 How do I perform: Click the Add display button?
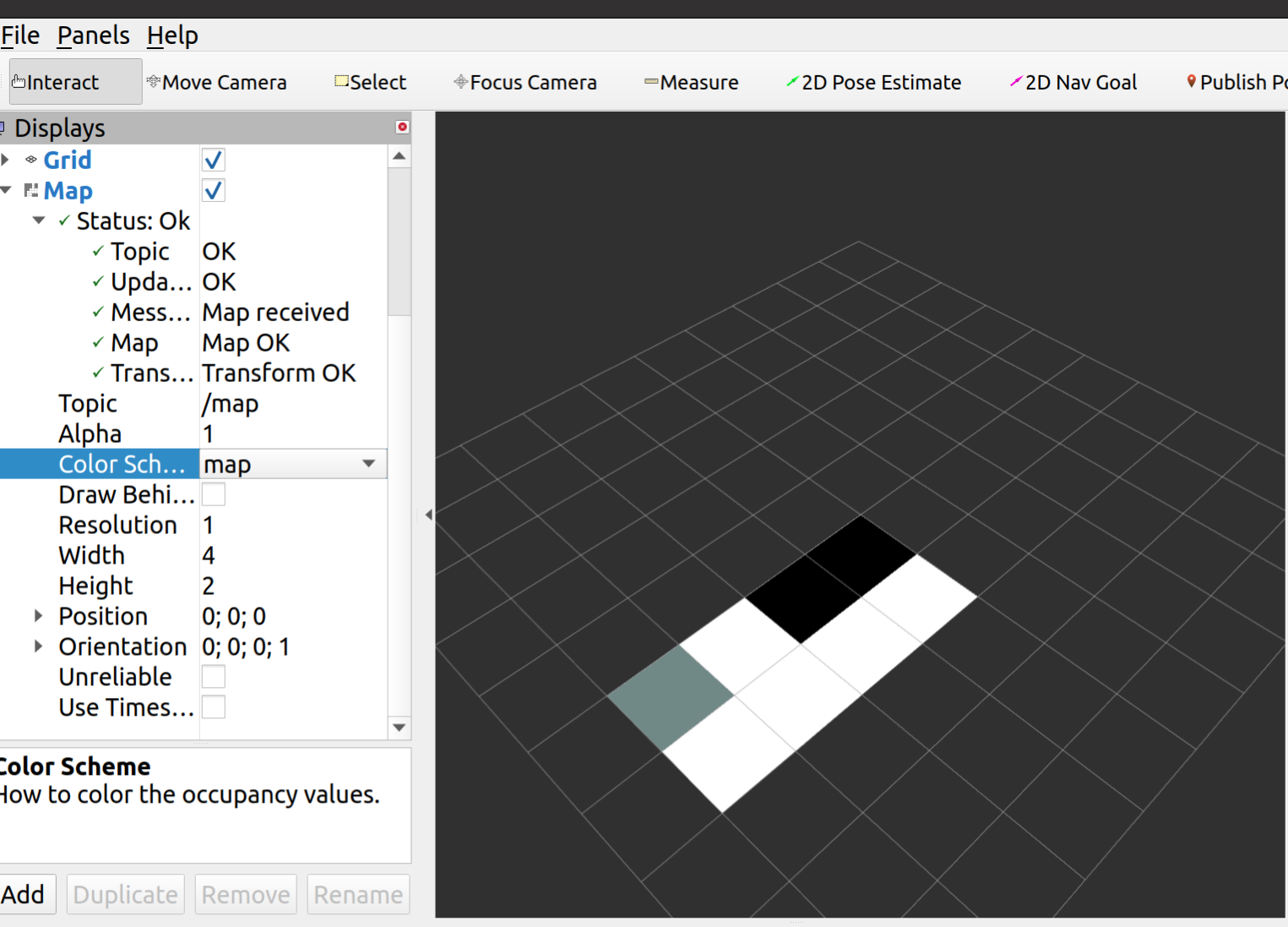click(x=24, y=894)
